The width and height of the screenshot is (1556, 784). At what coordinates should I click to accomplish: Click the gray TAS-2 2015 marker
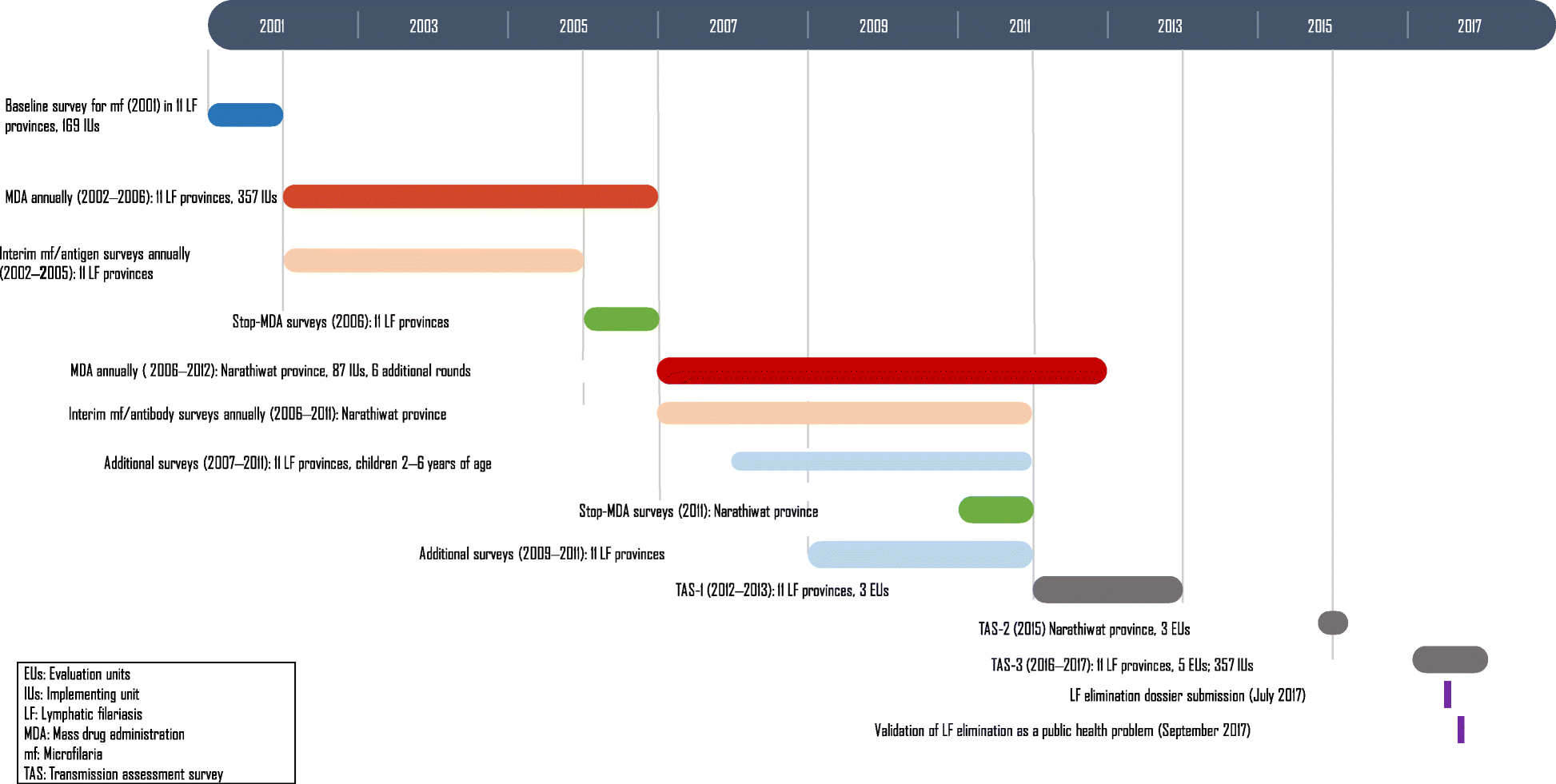1333,623
